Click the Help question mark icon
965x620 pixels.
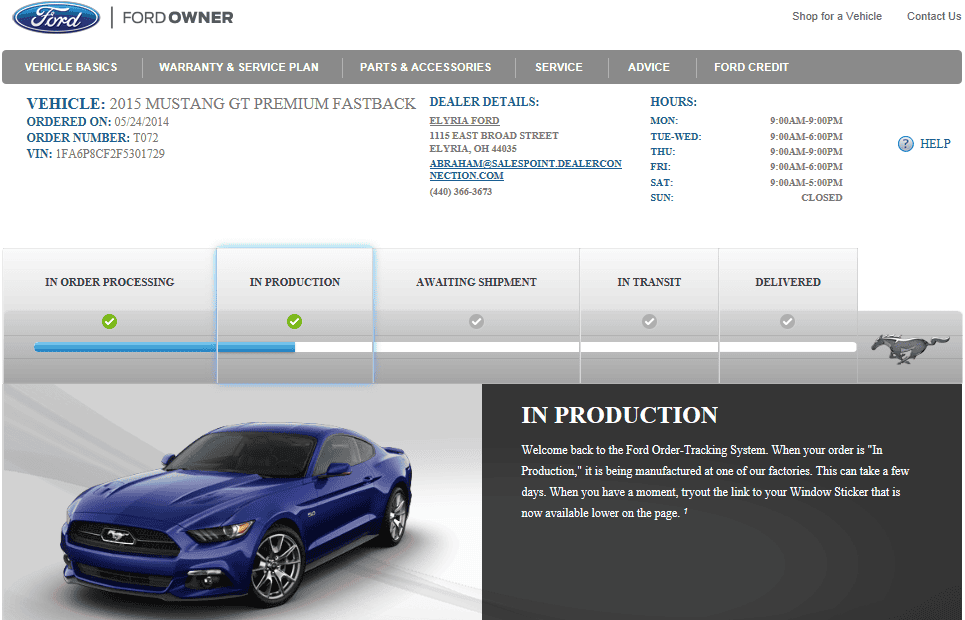905,144
